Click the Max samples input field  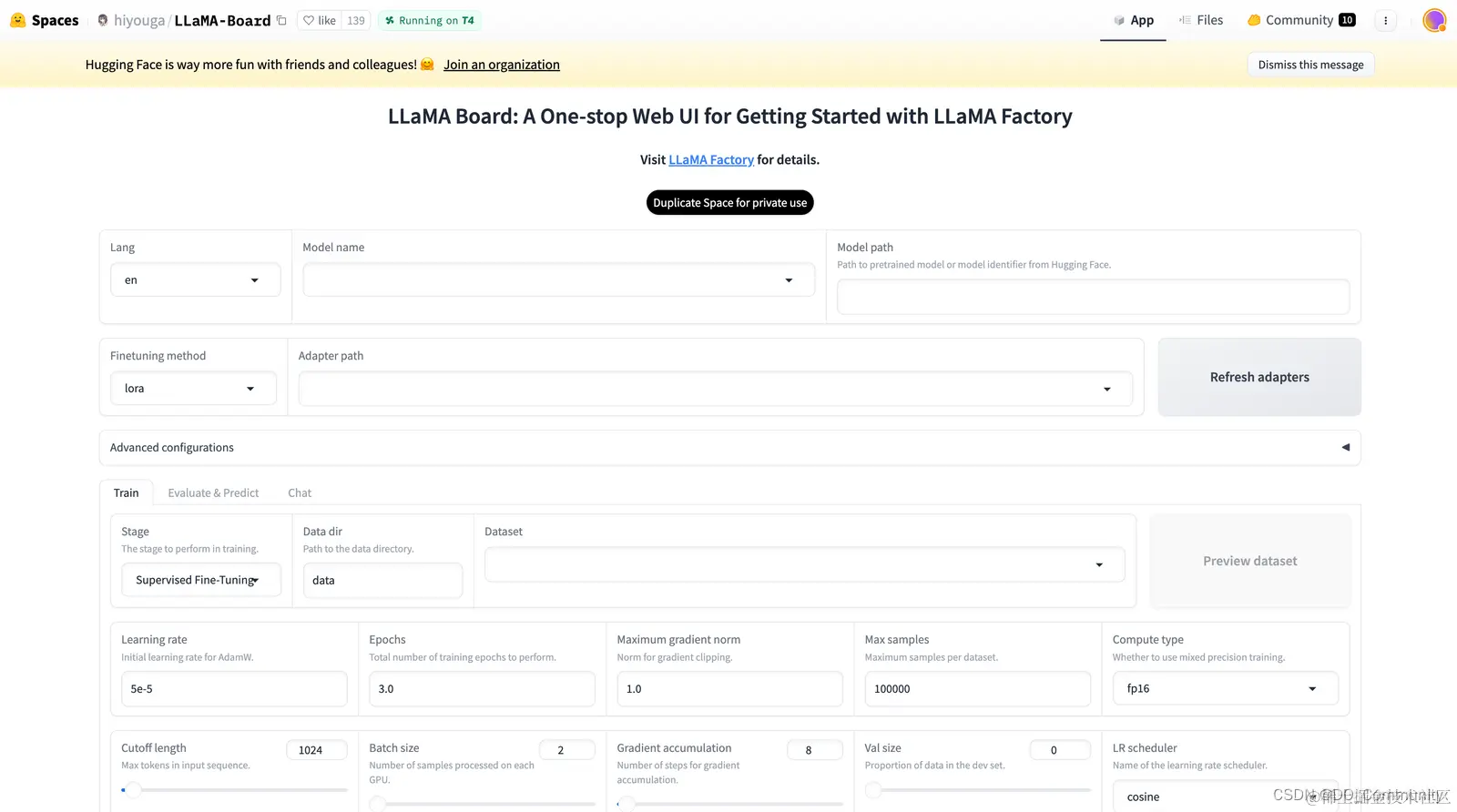977,688
